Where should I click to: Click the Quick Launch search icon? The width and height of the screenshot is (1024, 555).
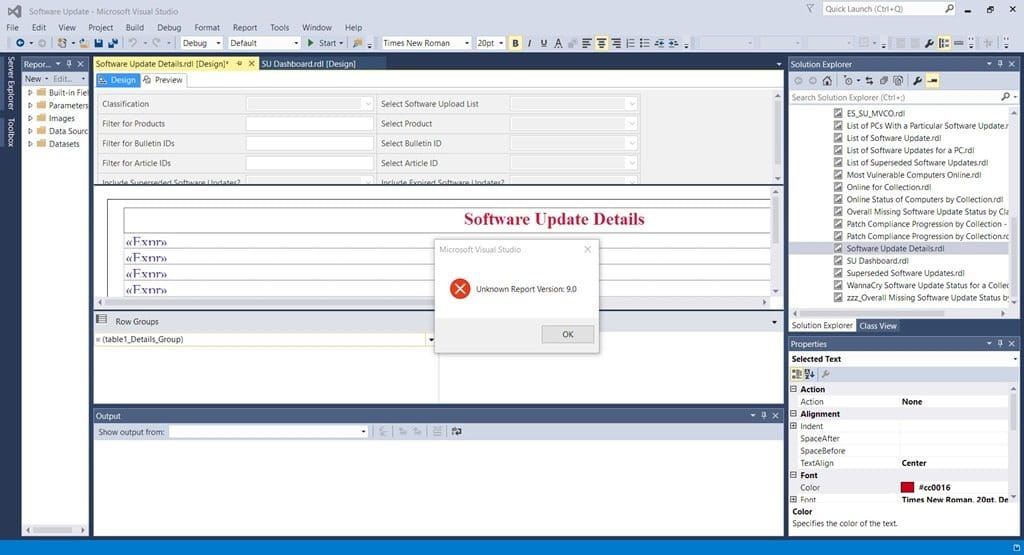click(949, 8)
